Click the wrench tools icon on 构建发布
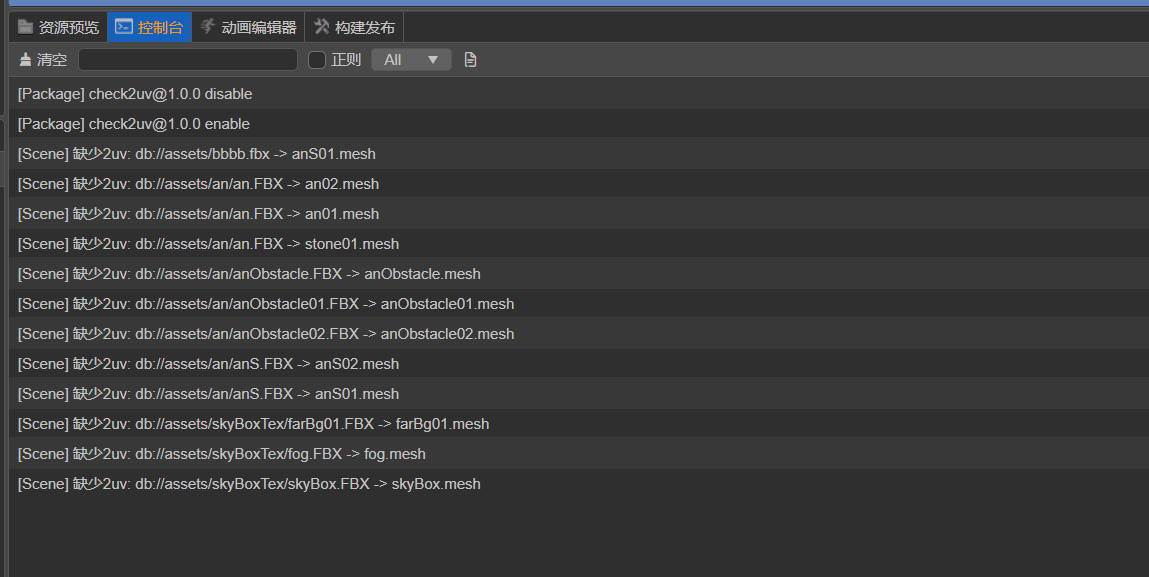 pos(321,26)
